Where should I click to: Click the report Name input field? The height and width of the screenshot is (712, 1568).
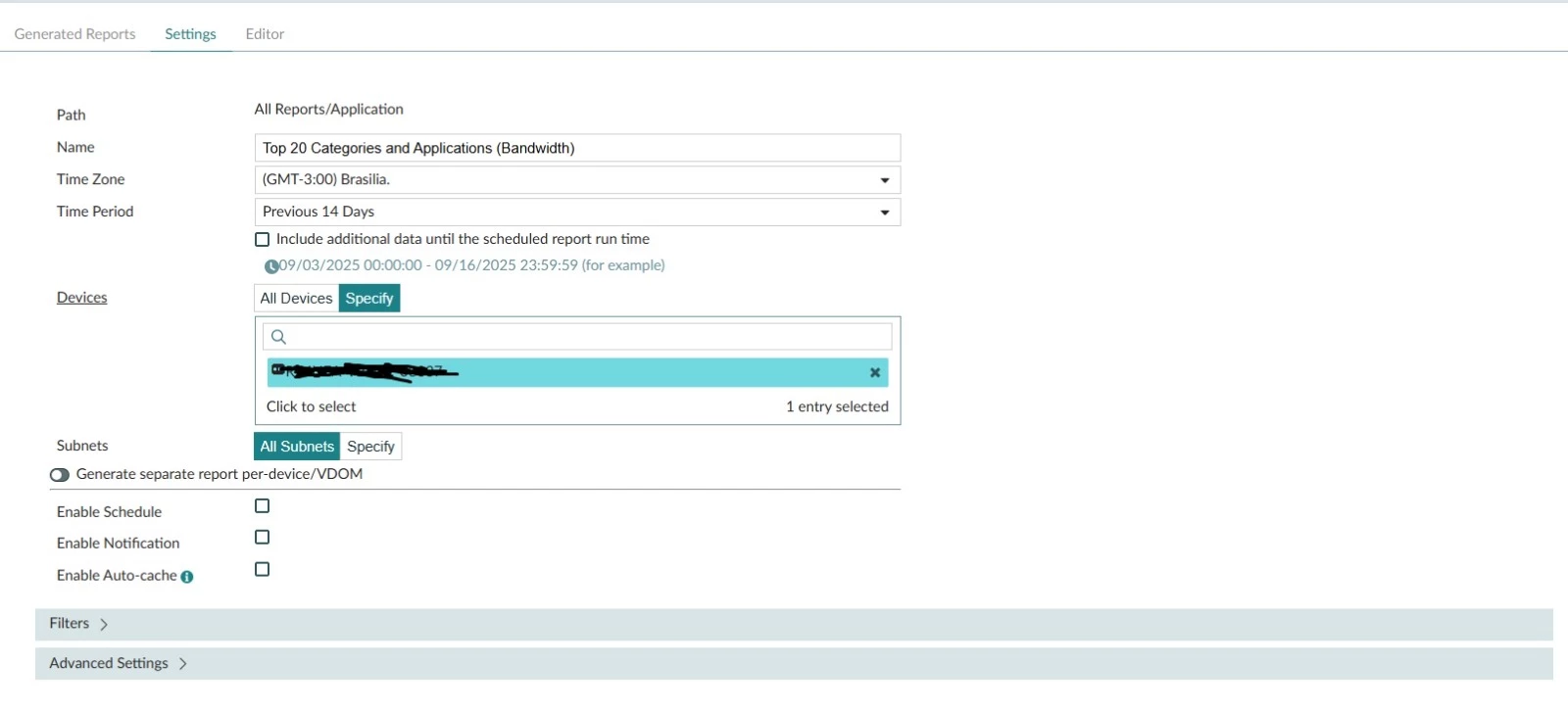(577, 148)
